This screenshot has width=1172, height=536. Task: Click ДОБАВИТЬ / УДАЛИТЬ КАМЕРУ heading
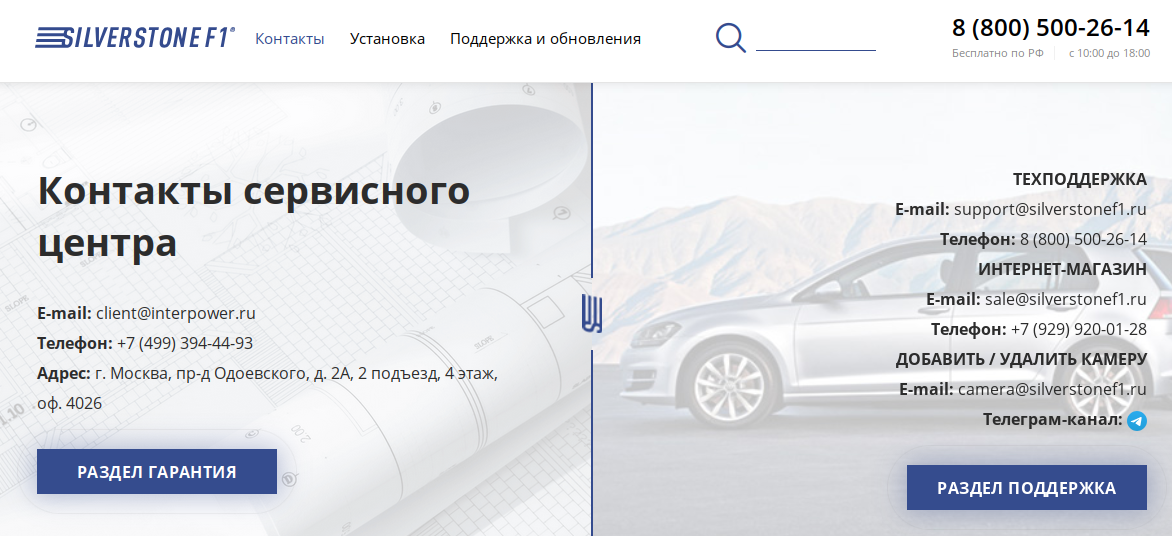(x=1022, y=360)
